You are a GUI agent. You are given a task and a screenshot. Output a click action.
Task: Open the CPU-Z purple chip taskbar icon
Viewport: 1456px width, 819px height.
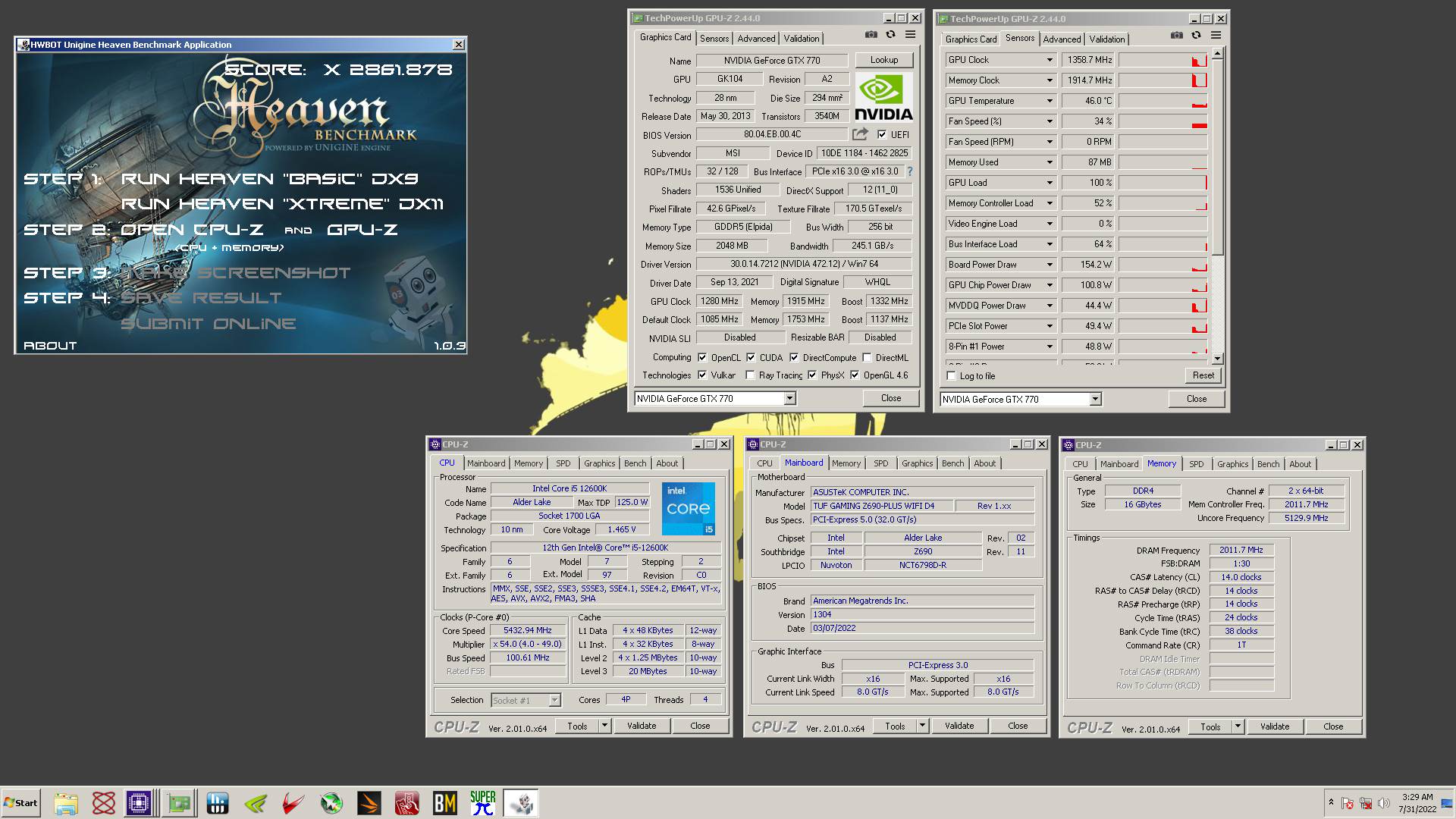[x=139, y=803]
